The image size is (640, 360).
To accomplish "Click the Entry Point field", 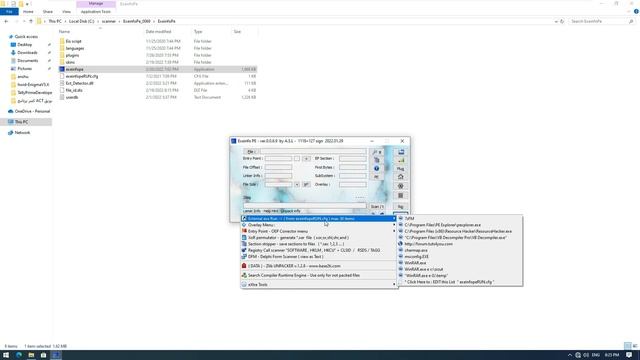I will (278, 158).
